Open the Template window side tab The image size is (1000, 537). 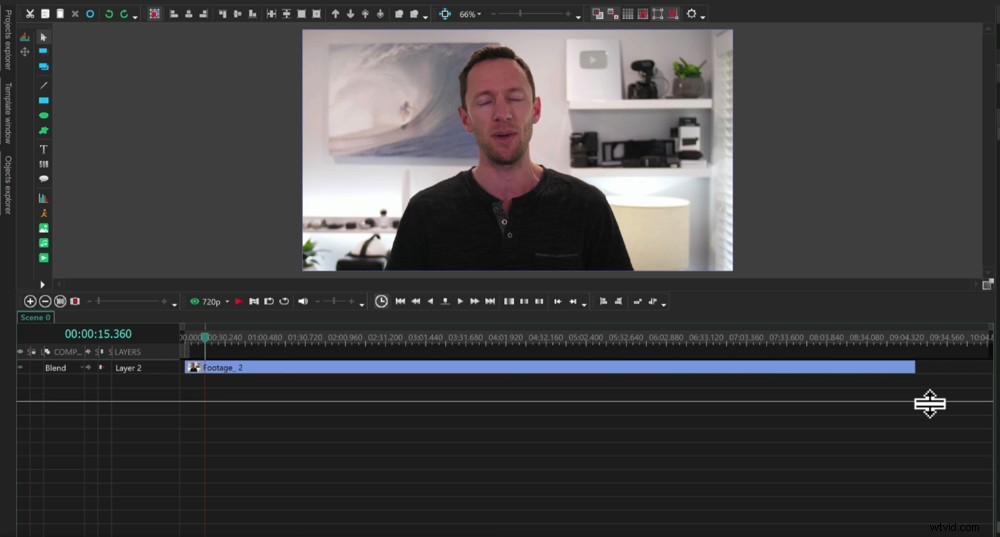pyautogui.click(x=8, y=113)
